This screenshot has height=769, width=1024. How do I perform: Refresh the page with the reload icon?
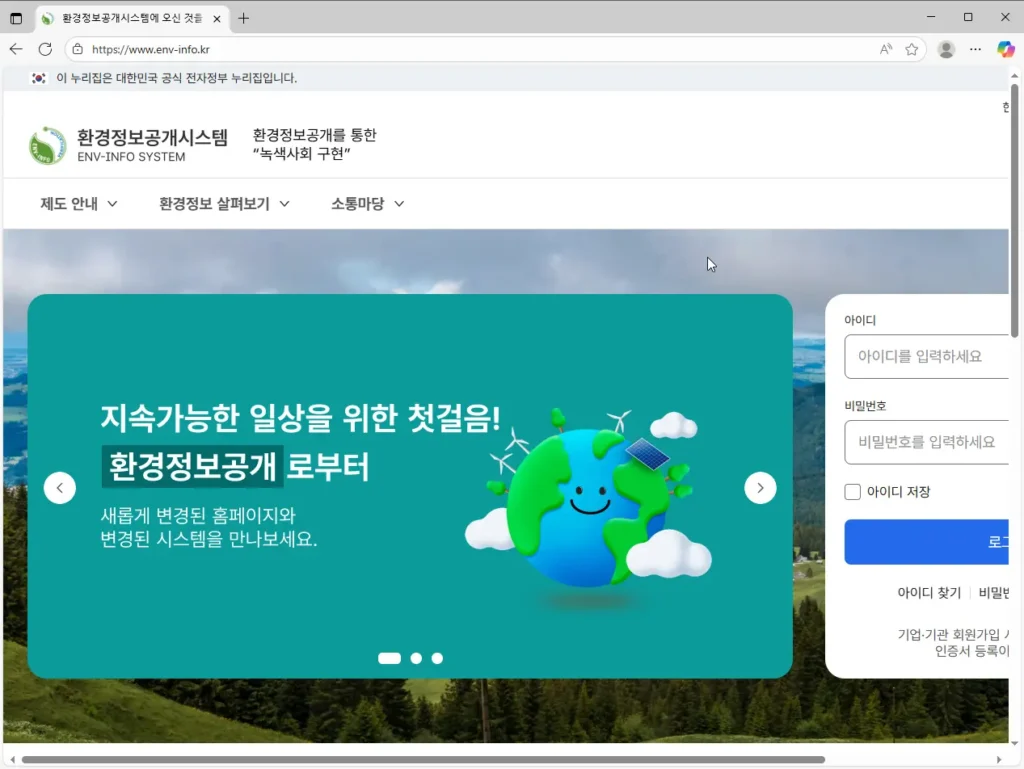(44, 48)
